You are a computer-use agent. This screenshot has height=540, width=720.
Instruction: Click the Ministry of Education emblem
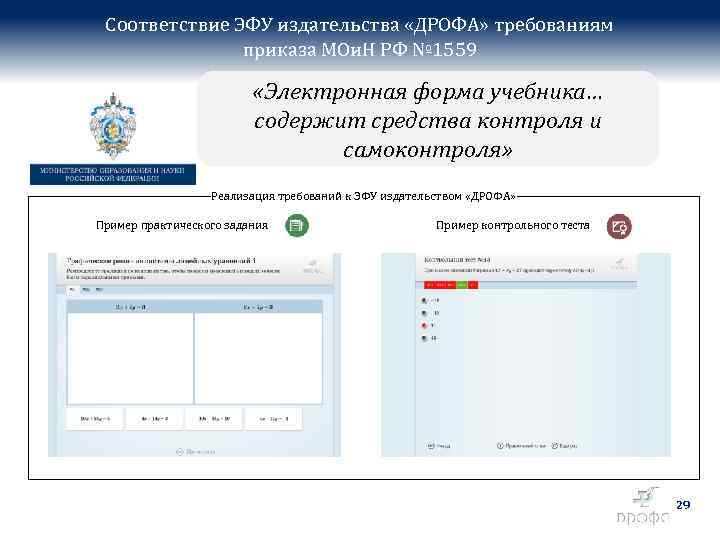[112, 125]
